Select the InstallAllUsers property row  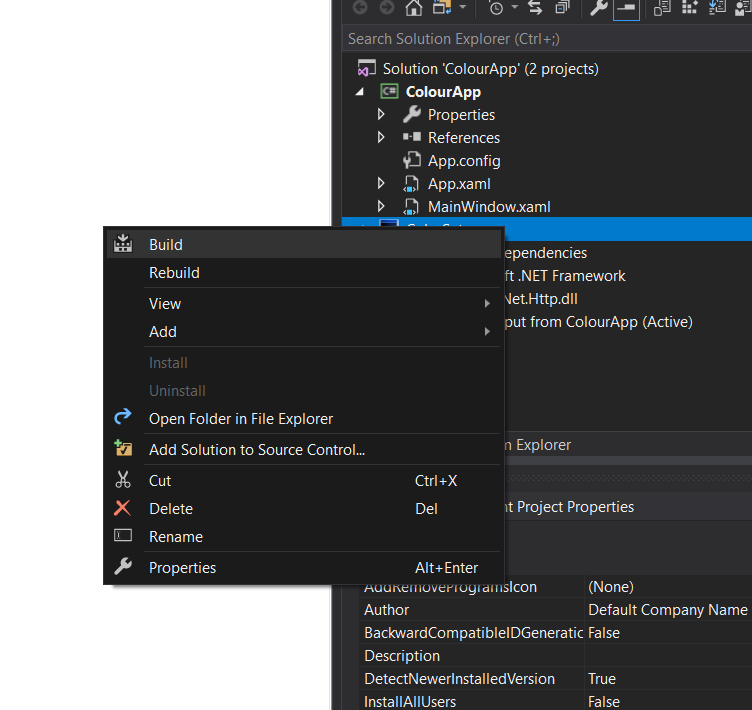coord(472,701)
